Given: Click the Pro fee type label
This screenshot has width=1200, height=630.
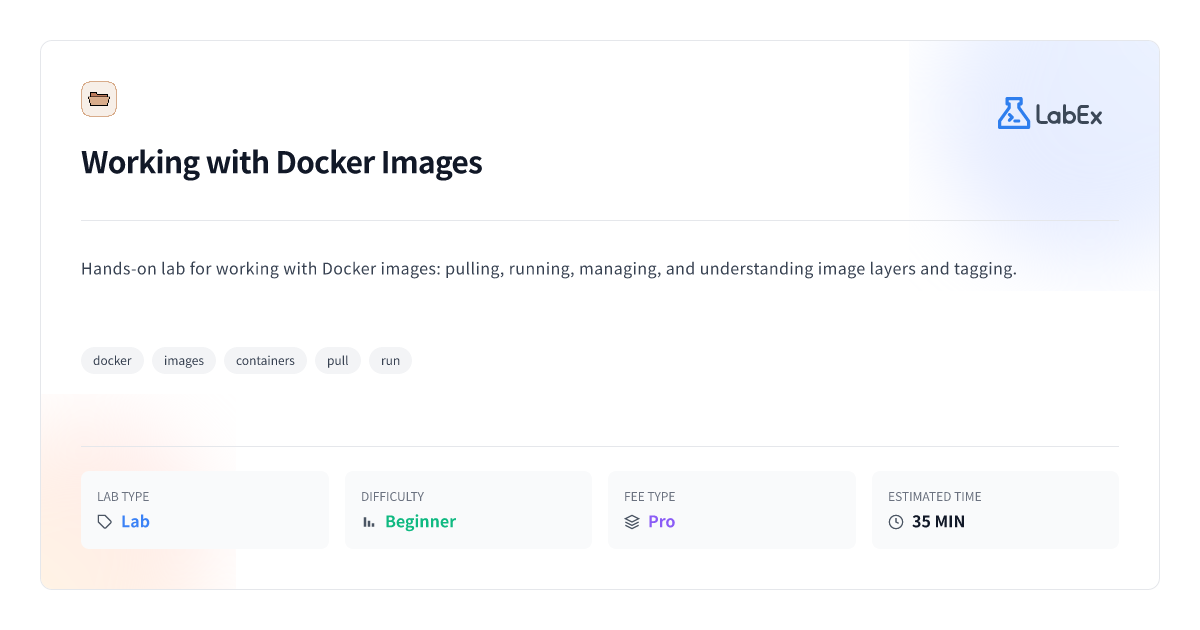Looking at the screenshot, I should click(660, 521).
